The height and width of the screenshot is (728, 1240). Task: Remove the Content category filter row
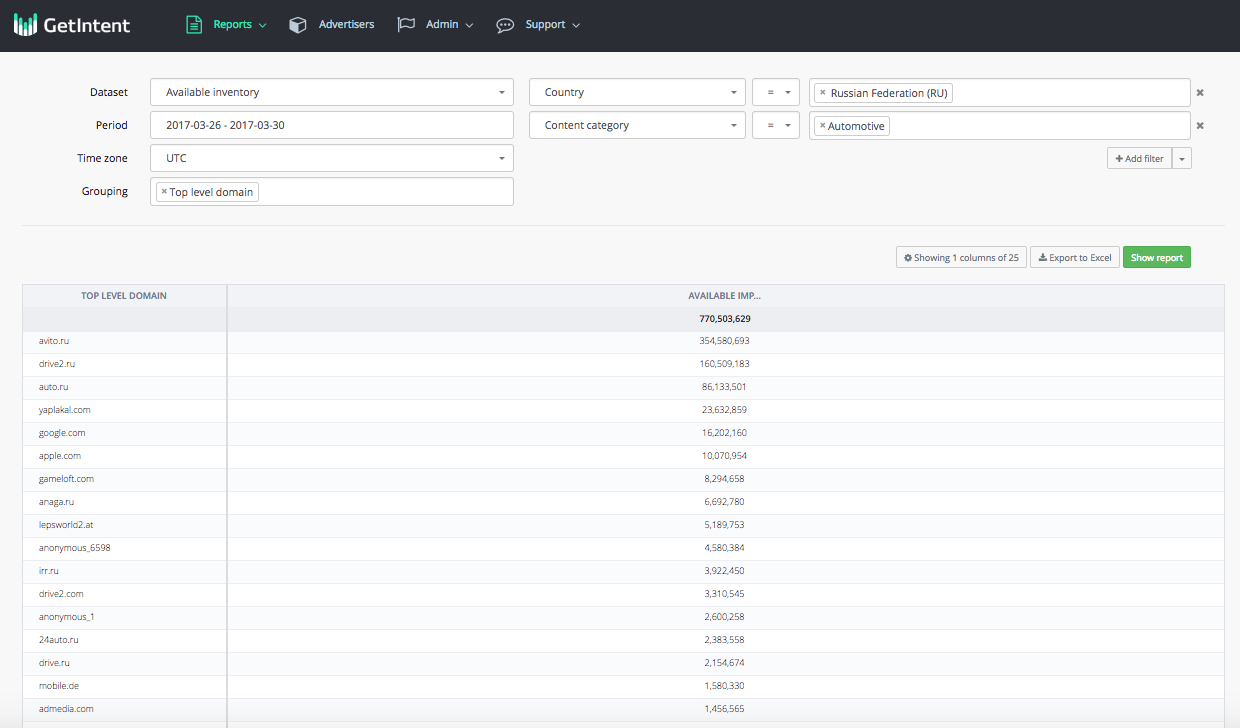pos(1200,126)
